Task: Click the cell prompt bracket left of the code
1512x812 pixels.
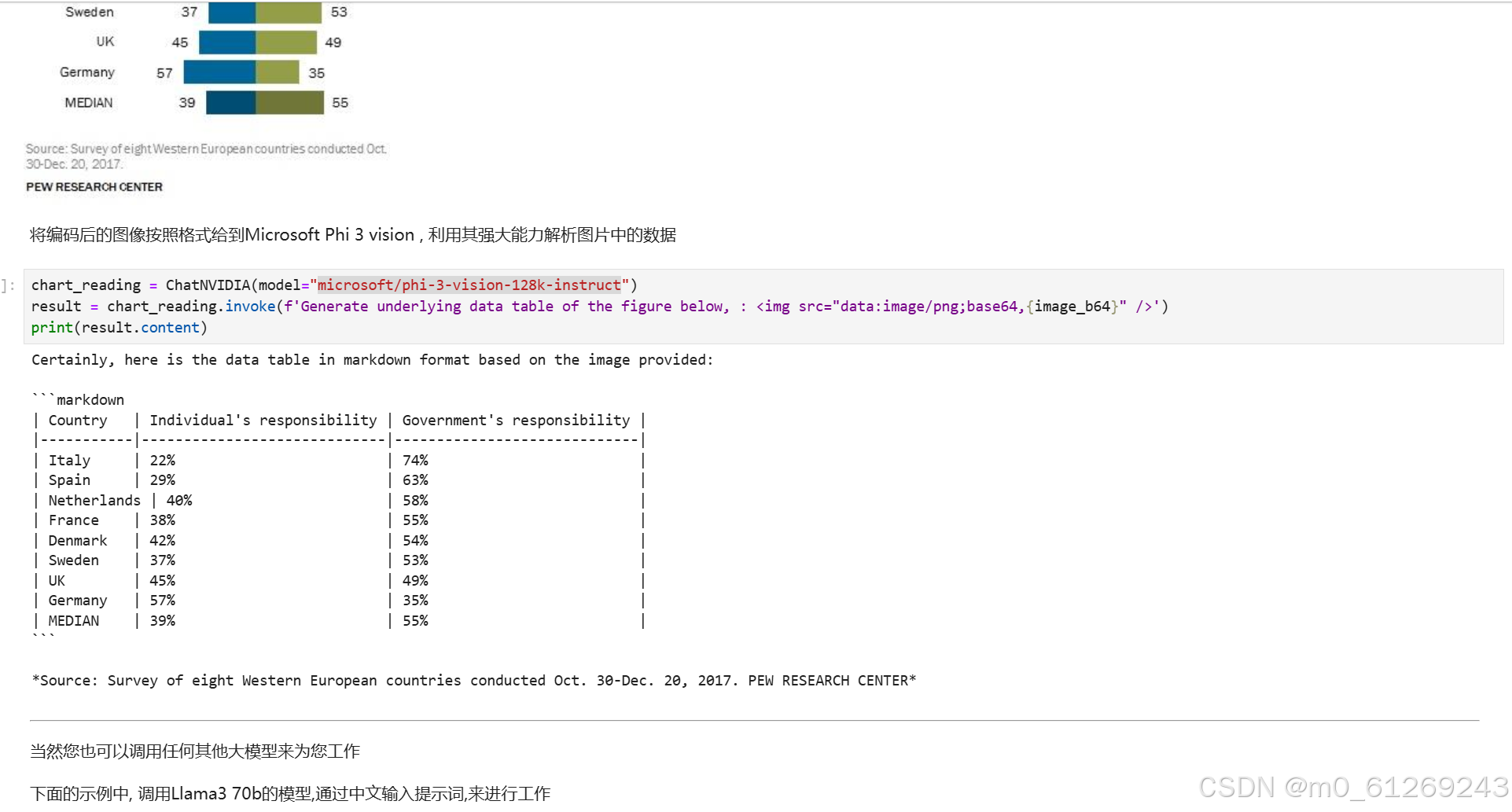Action: tap(8, 285)
